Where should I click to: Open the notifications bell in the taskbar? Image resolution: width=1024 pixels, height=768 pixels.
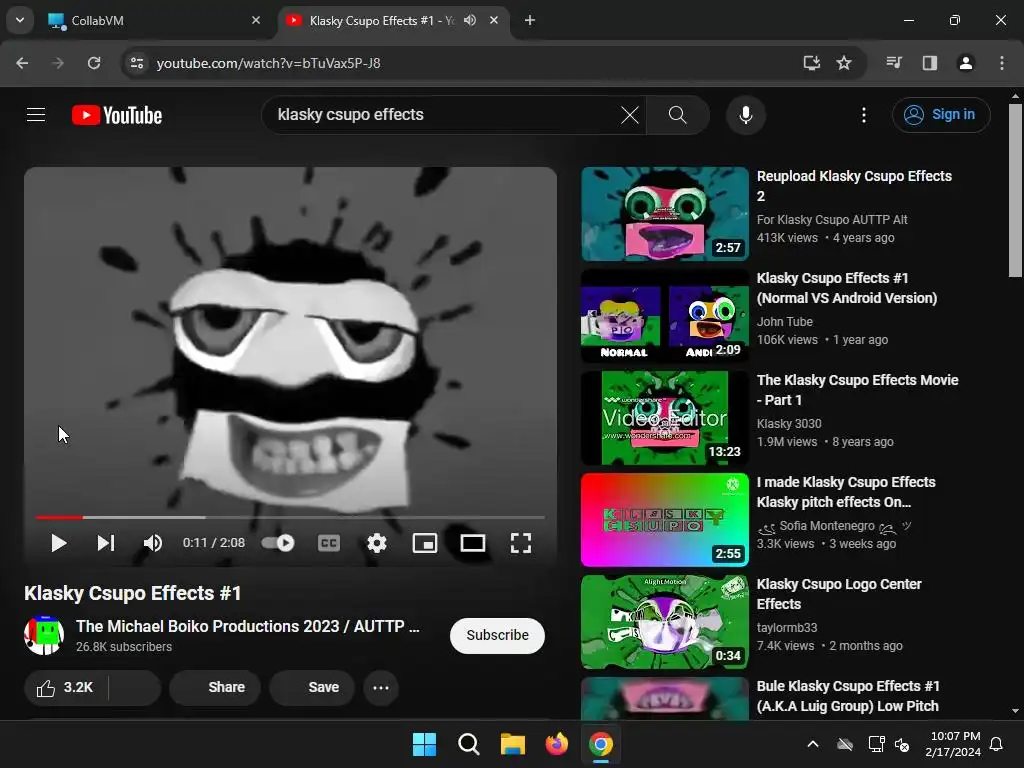point(997,744)
